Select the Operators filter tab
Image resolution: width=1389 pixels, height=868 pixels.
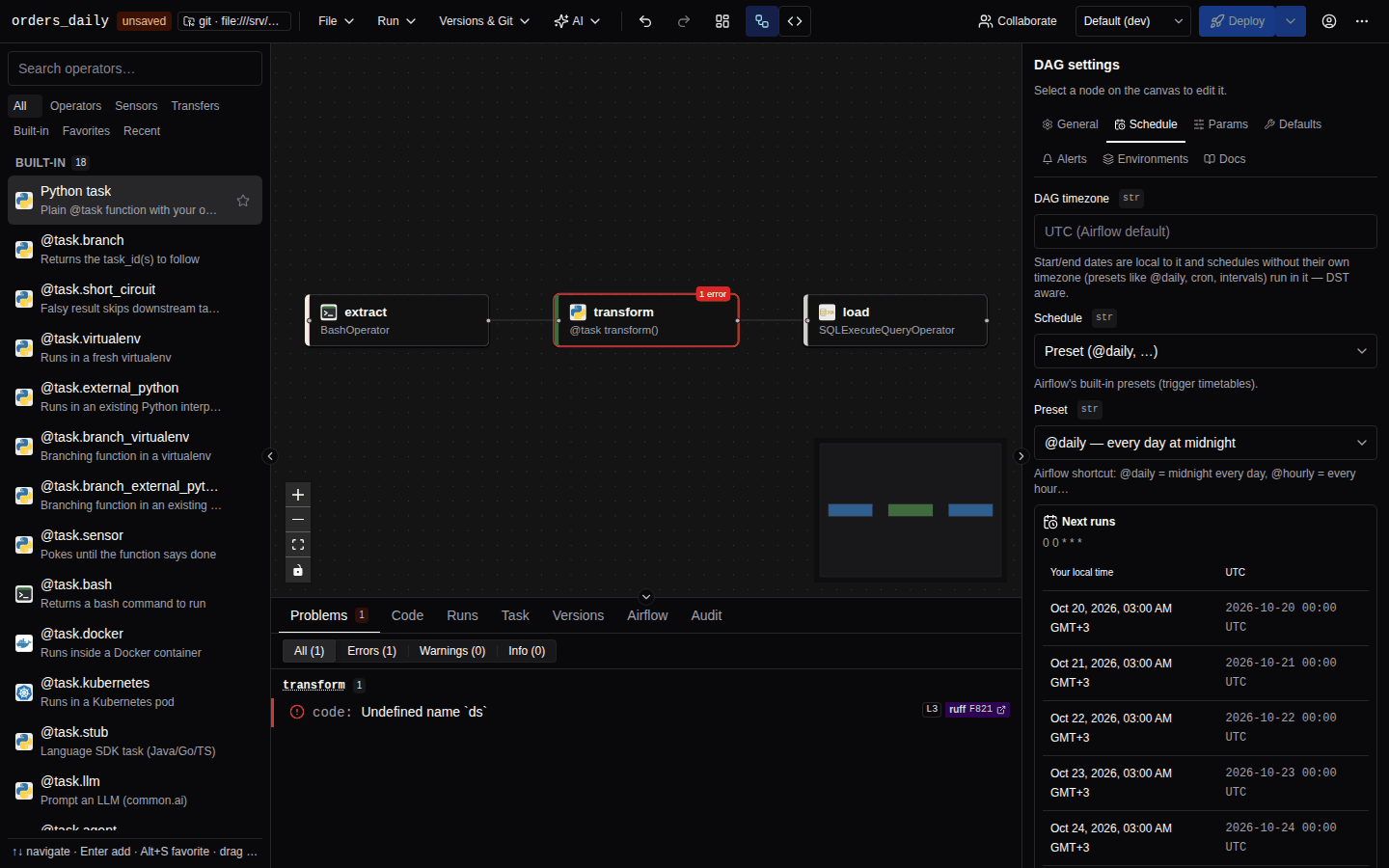[x=75, y=106]
